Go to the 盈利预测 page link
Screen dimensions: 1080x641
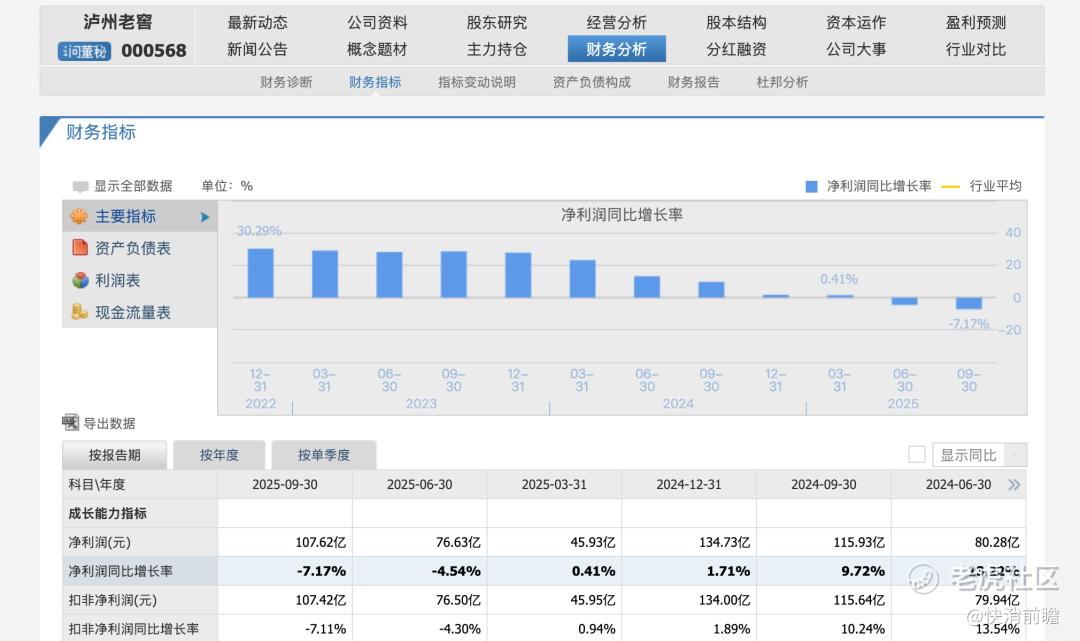975,22
